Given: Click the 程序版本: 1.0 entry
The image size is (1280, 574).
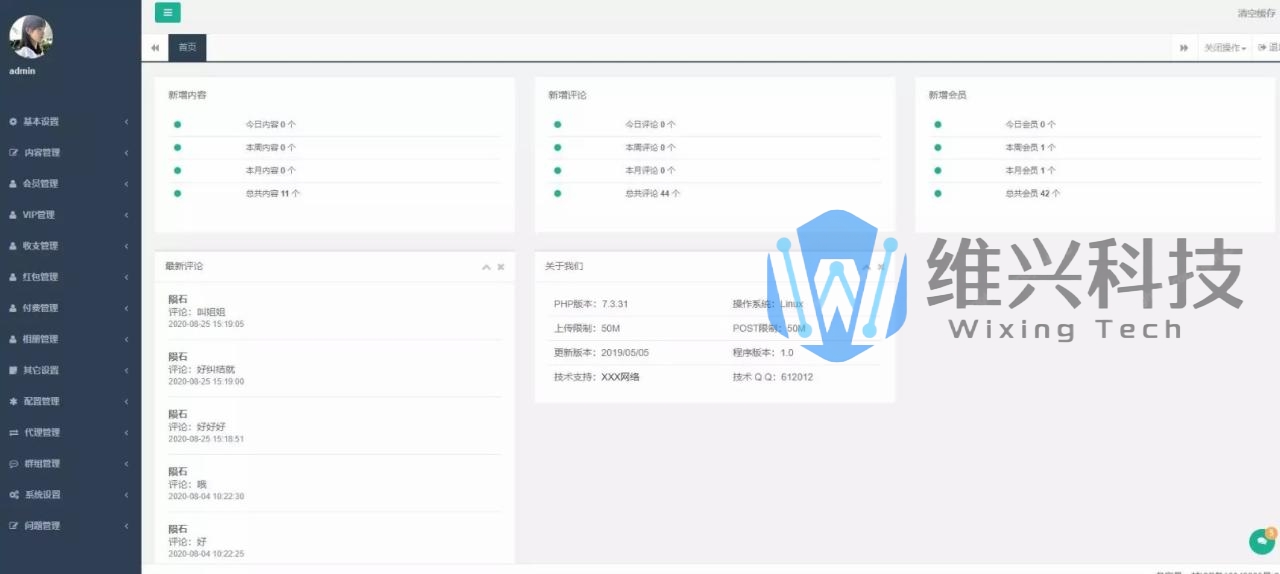Looking at the screenshot, I should (x=763, y=352).
